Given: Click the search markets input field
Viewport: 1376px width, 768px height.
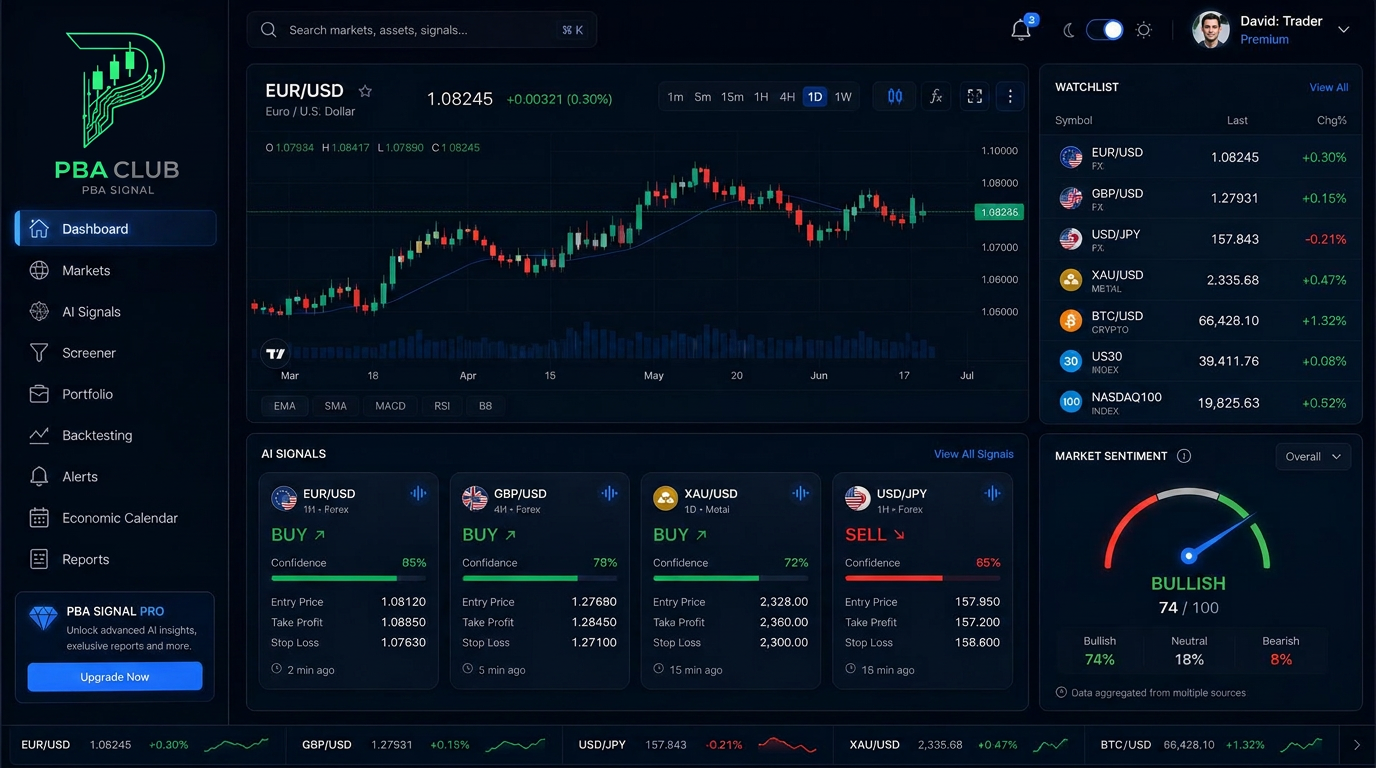Looking at the screenshot, I should [422, 30].
